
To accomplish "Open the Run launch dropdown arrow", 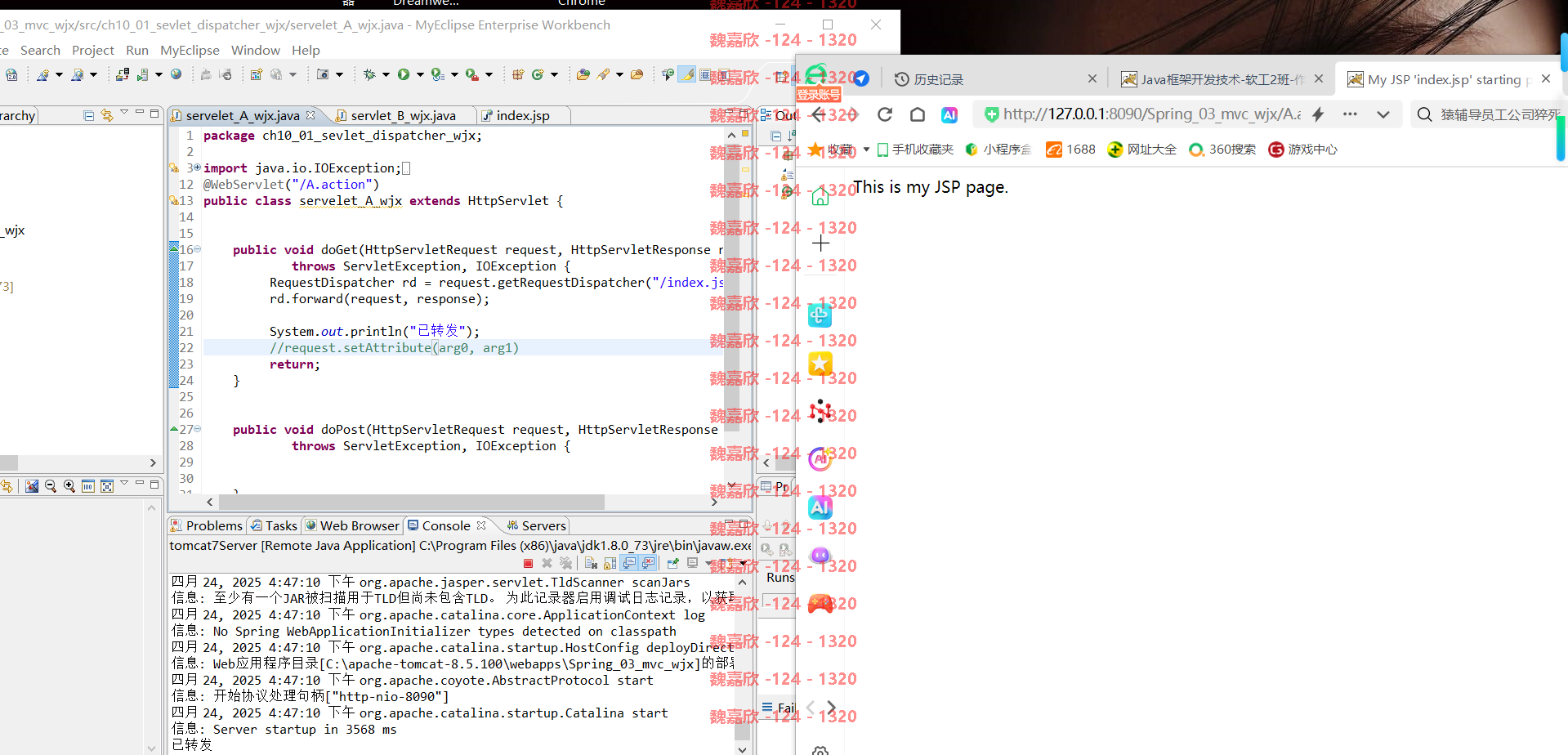I will [x=420, y=74].
